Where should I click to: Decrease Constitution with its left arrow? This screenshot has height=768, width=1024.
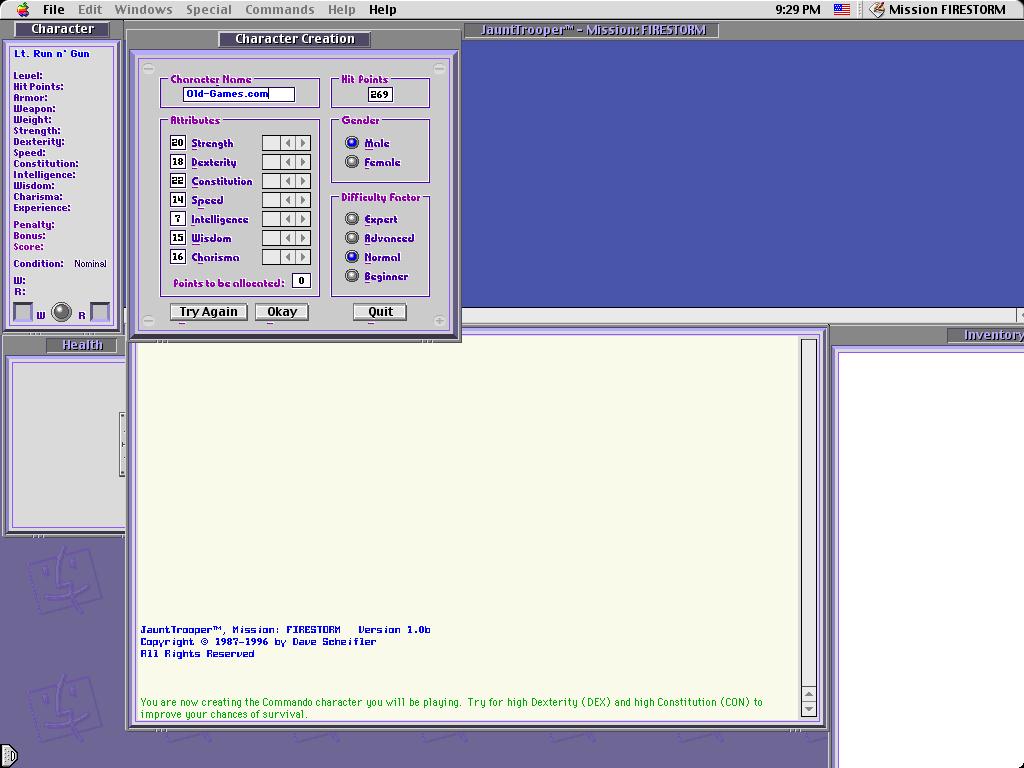click(x=288, y=181)
